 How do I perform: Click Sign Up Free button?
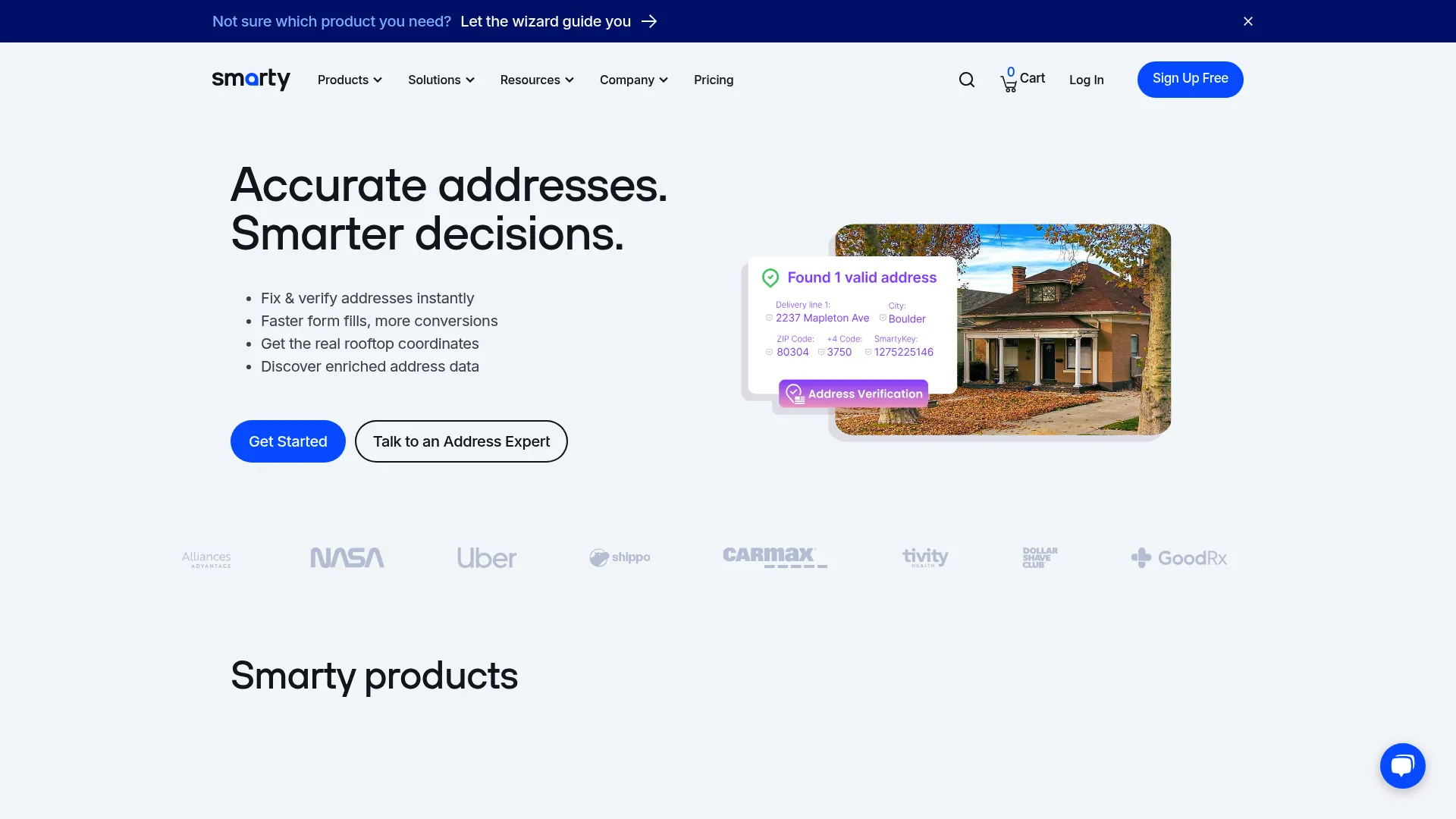[x=1191, y=79]
